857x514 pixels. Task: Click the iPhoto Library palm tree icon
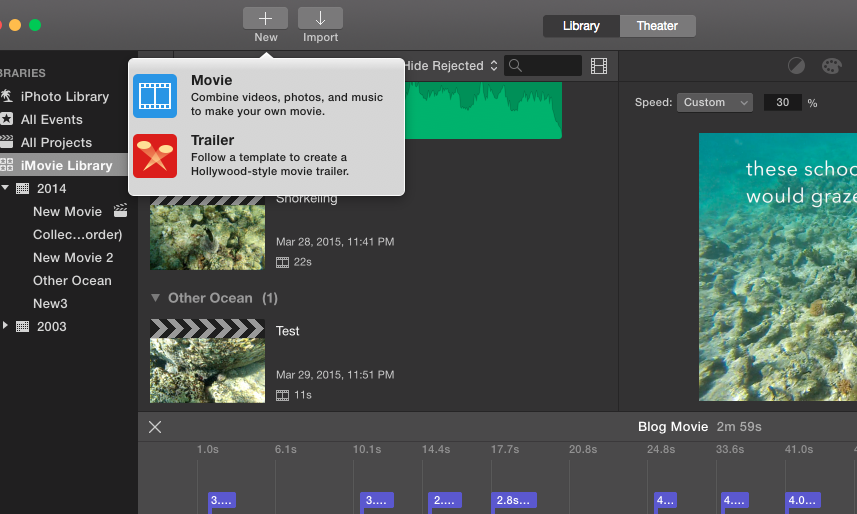point(6,96)
